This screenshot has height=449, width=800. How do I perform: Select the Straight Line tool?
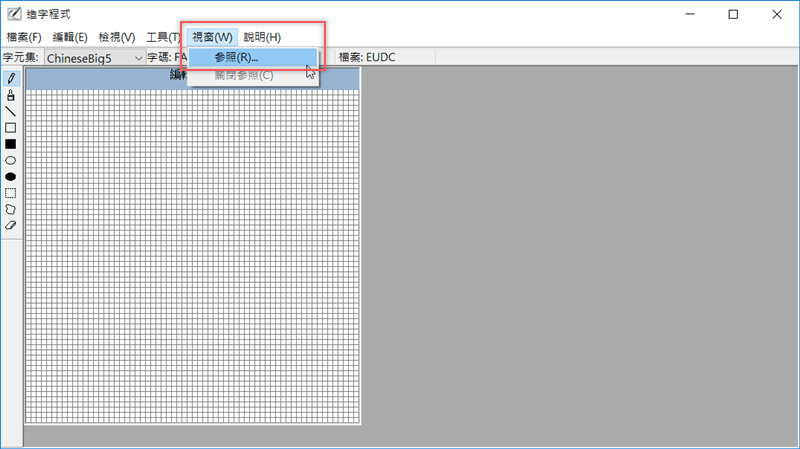(x=11, y=111)
